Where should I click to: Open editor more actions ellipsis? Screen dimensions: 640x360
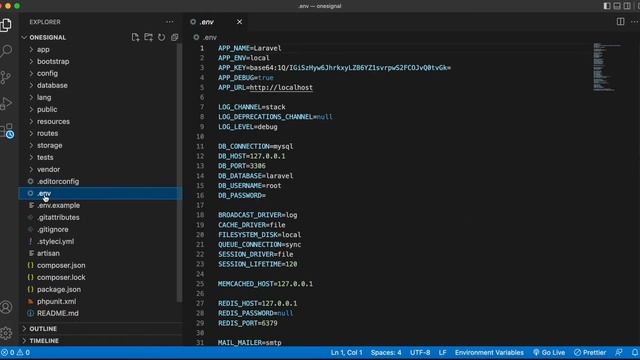[x=635, y=22]
